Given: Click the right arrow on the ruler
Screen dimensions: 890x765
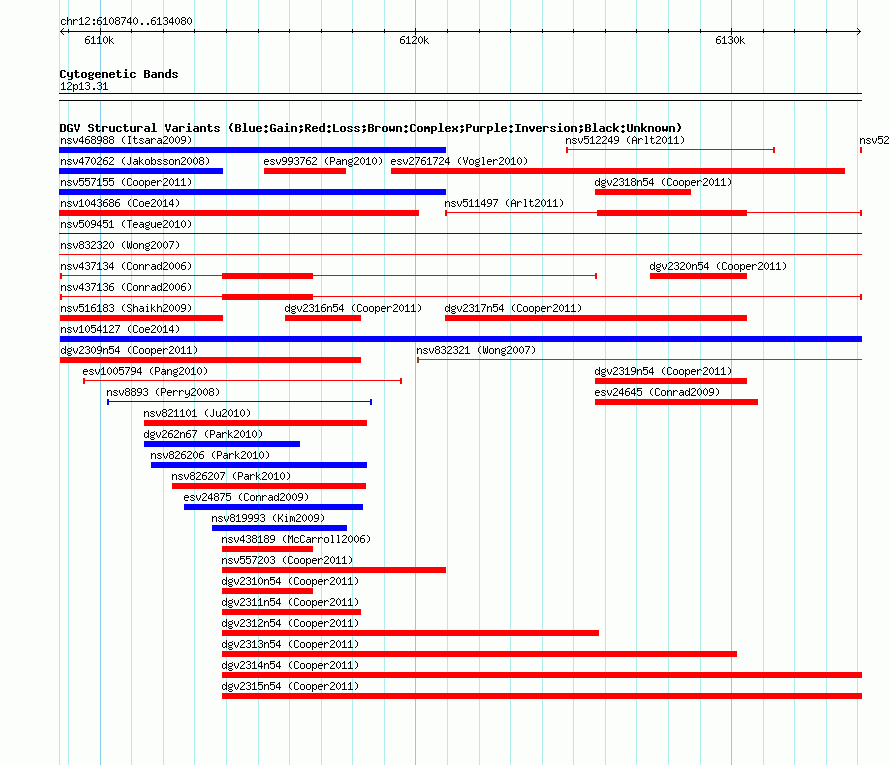Looking at the screenshot, I should [x=859, y=31].
